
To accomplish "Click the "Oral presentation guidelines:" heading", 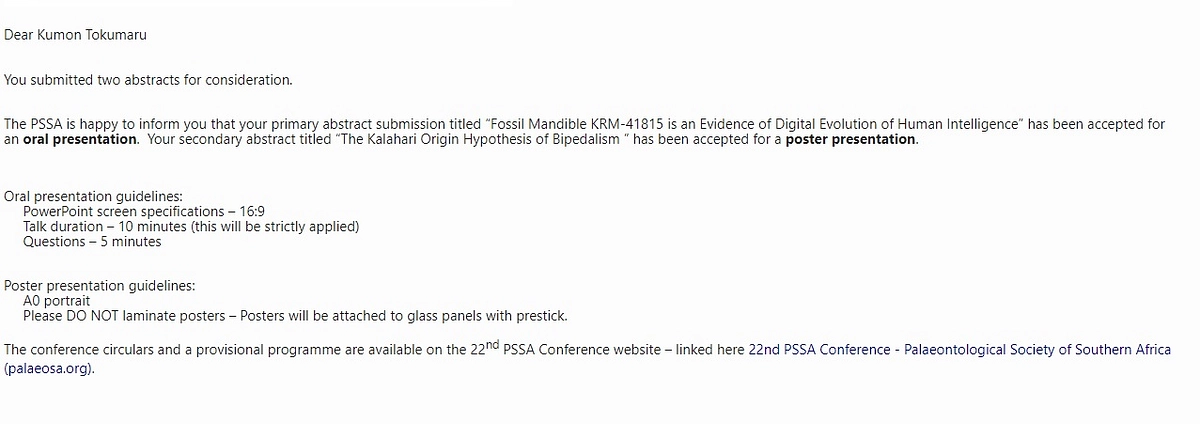I will (94, 197).
